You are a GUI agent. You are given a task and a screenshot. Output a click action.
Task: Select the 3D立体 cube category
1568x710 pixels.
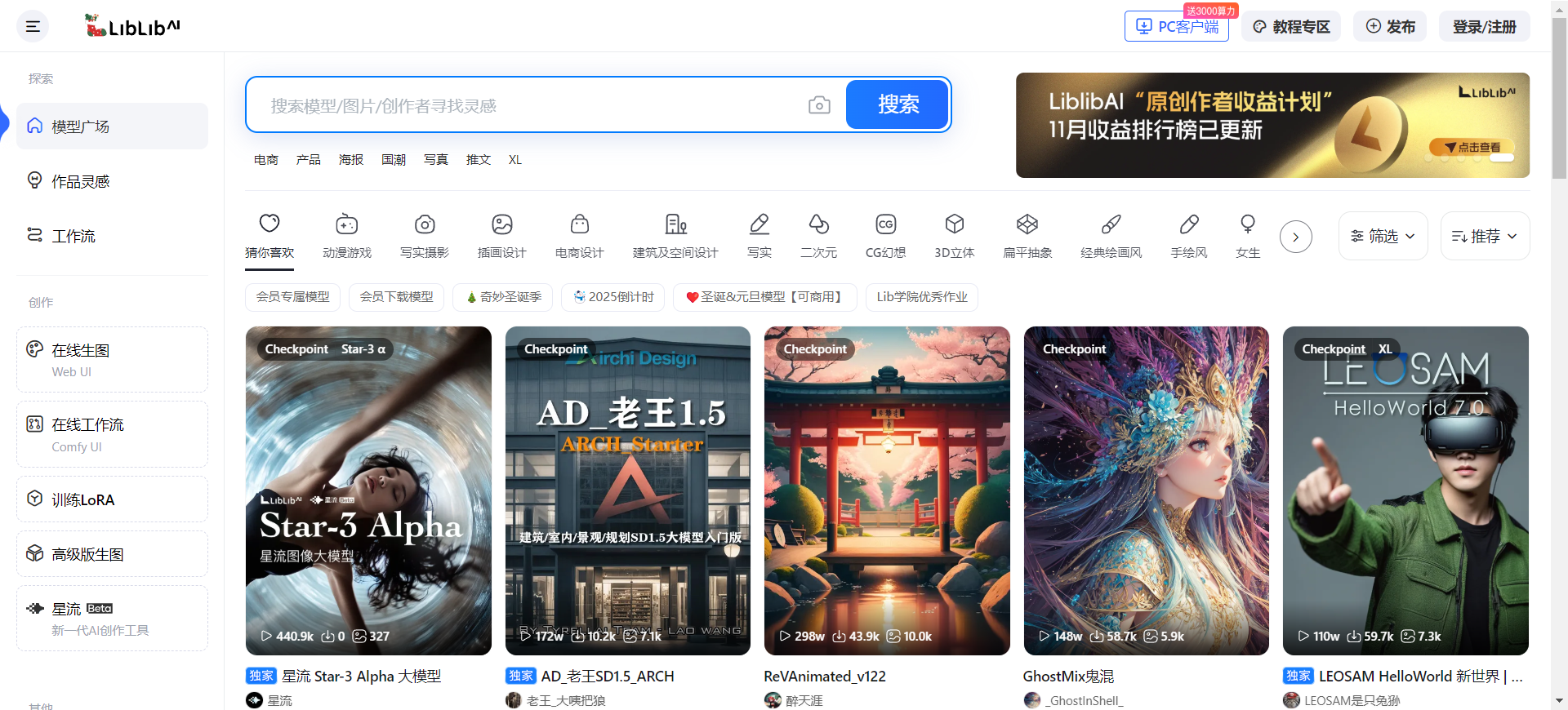(x=955, y=236)
